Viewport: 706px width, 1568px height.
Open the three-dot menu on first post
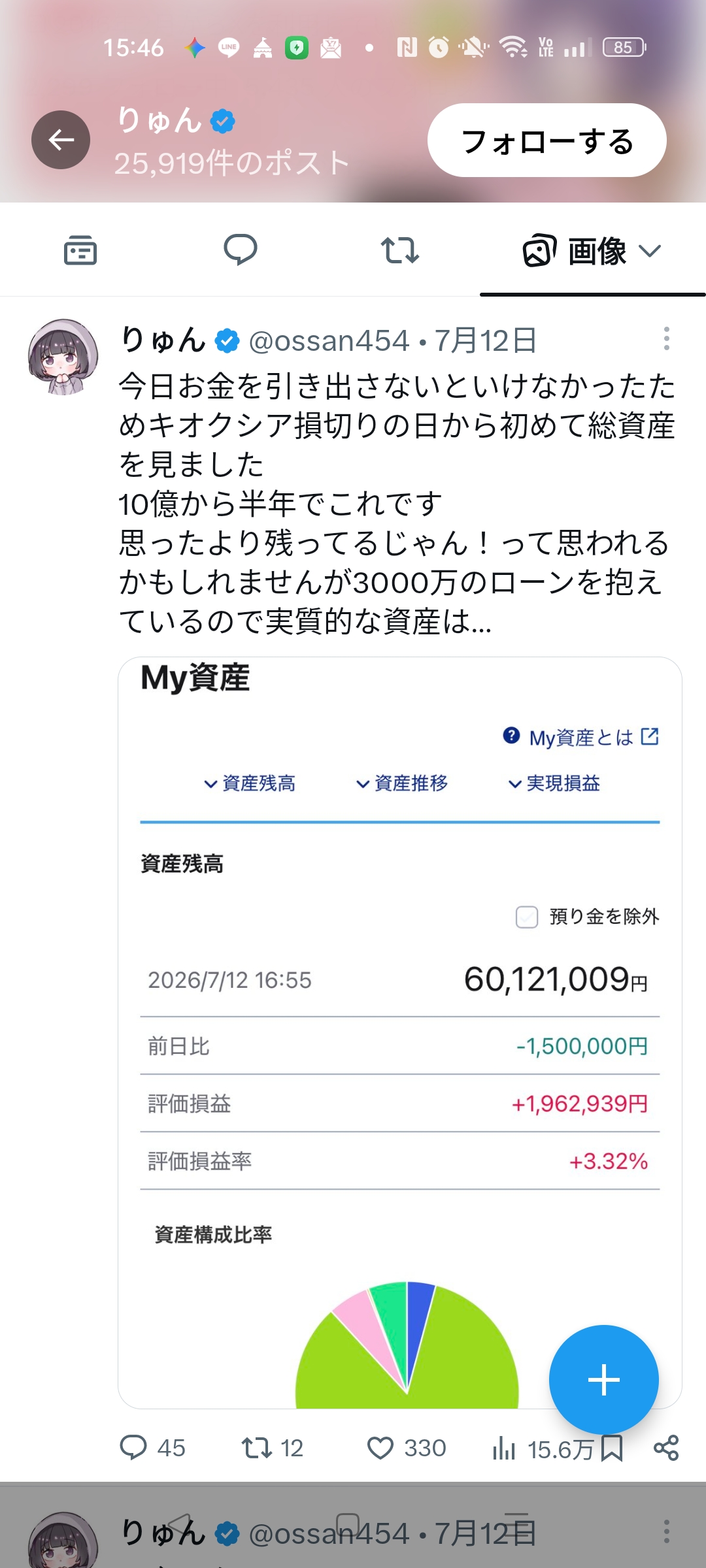(x=666, y=338)
